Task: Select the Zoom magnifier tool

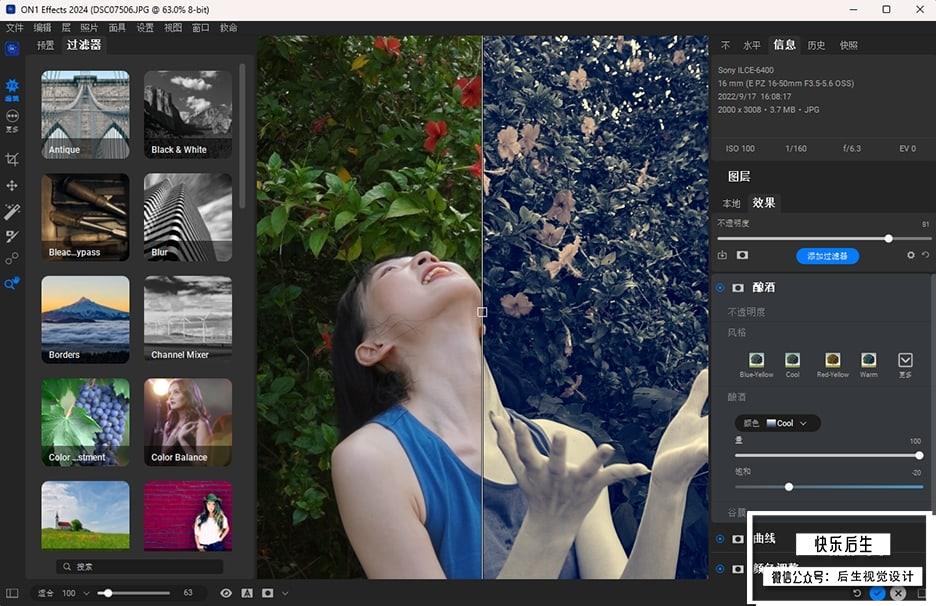Action: click(x=12, y=284)
